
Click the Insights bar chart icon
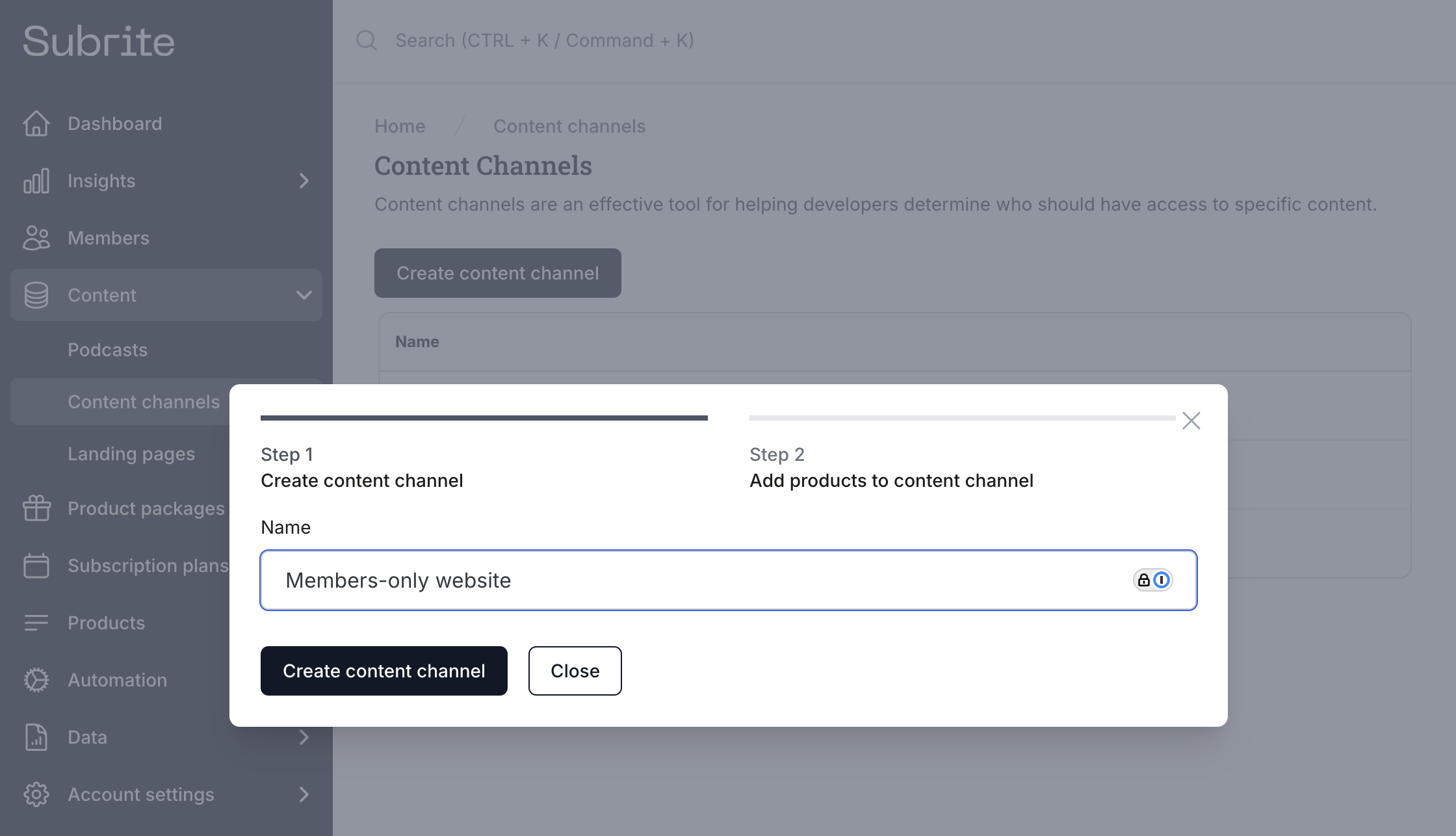pyautogui.click(x=36, y=181)
